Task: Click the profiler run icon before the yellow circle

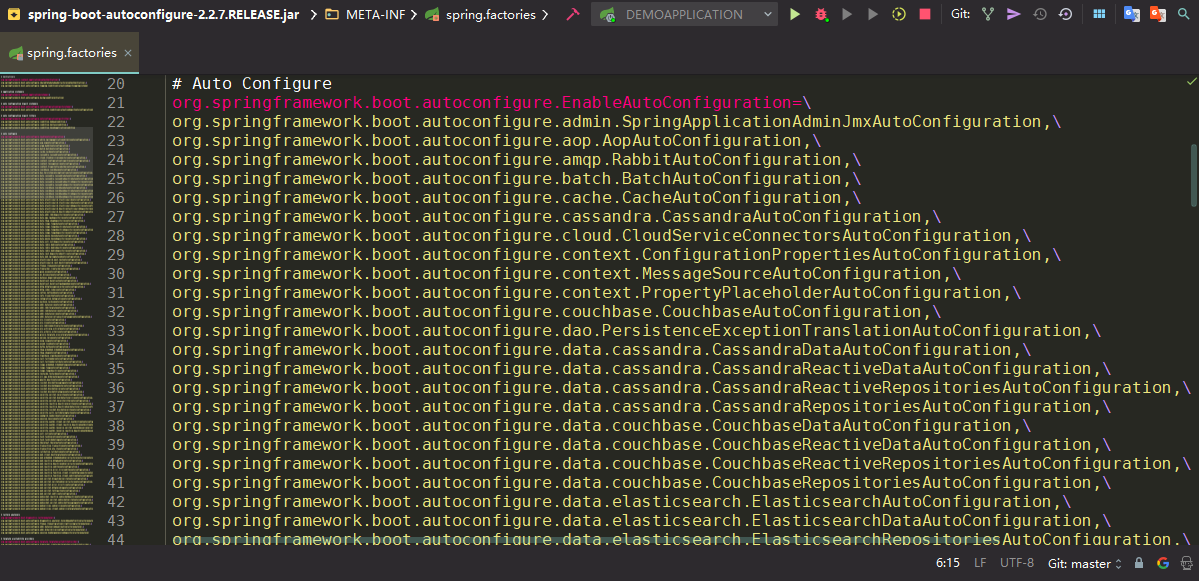Action: click(873, 15)
